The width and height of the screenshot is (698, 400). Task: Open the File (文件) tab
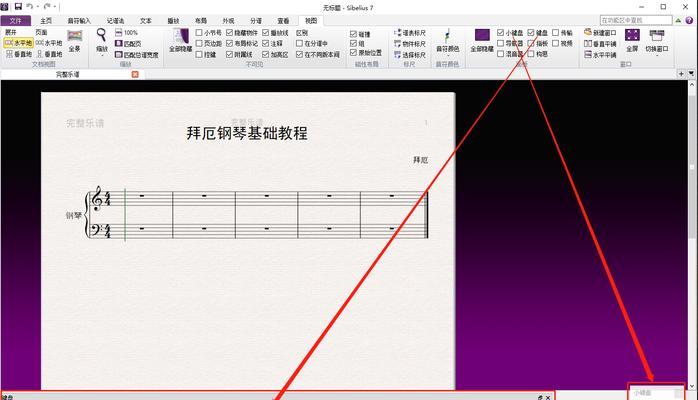pos(15,20)
